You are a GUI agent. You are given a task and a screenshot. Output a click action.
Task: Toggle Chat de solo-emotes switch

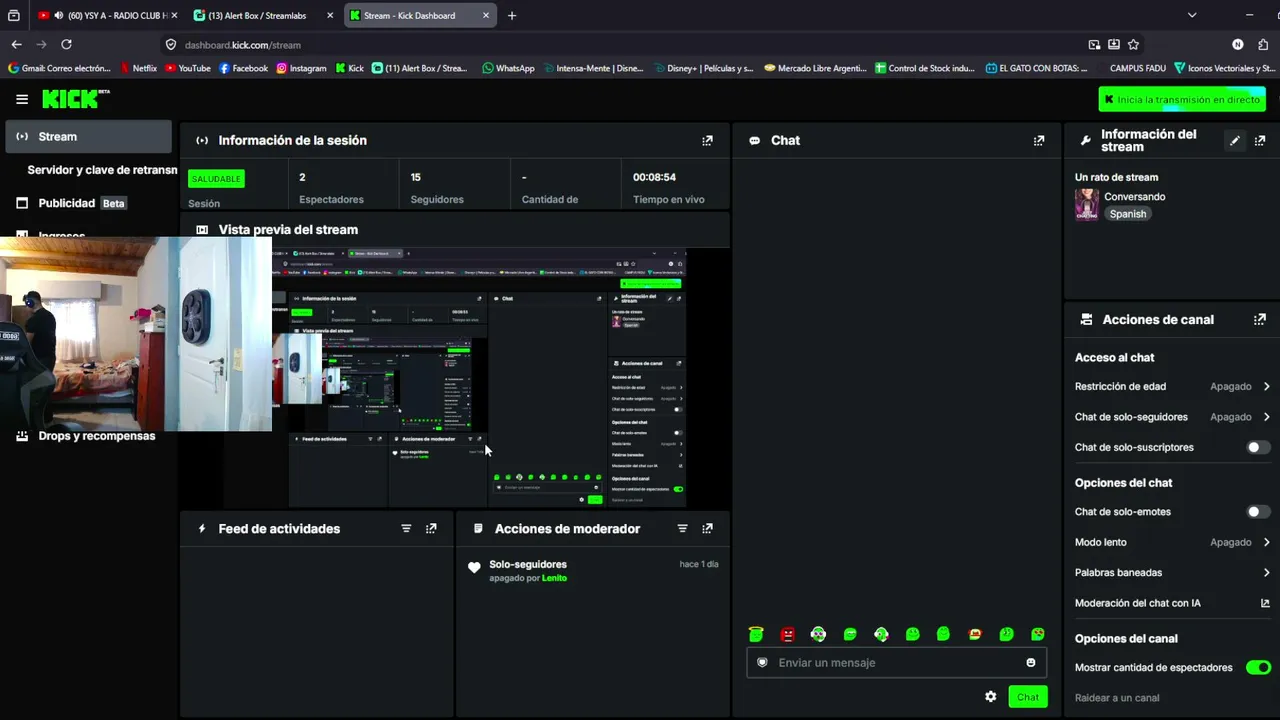pos(1258,512)
